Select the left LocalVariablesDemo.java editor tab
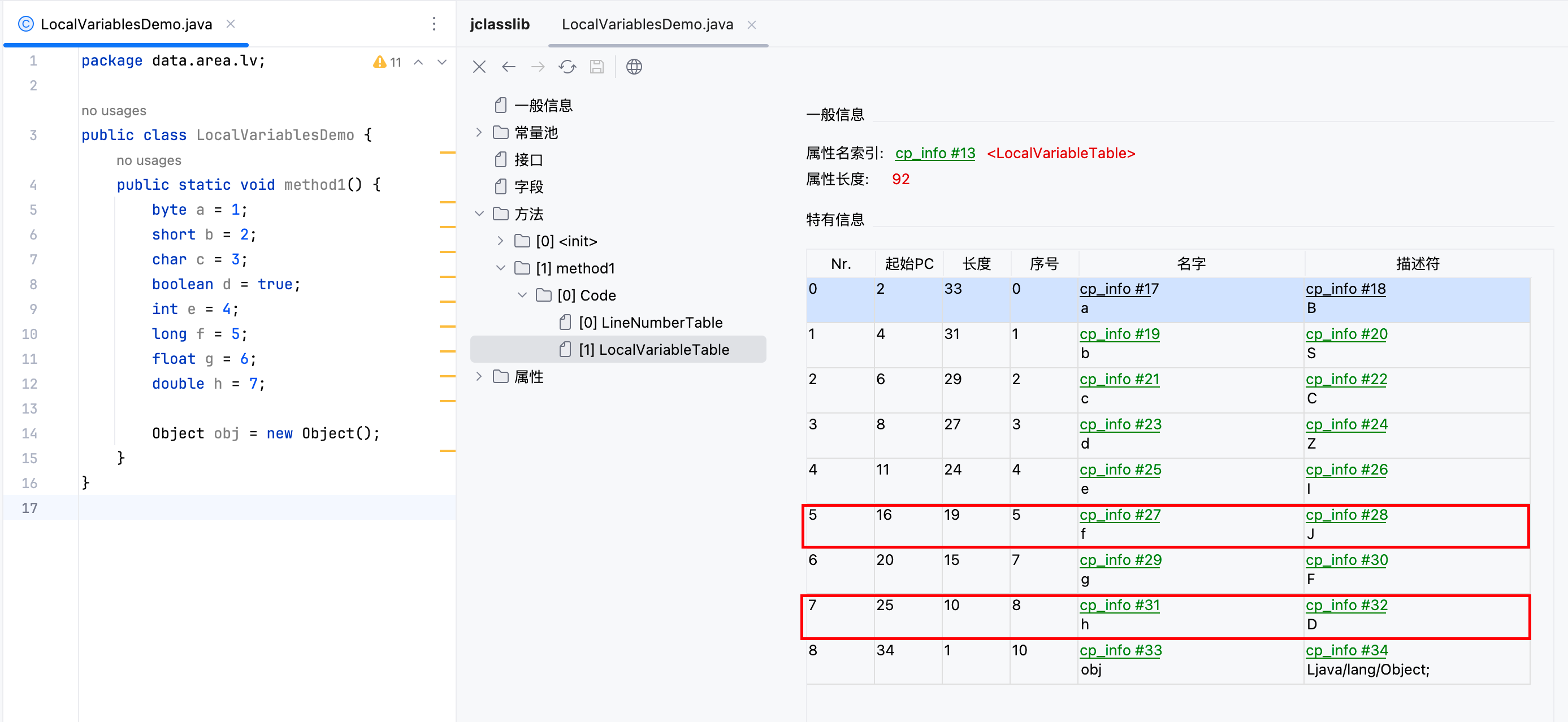The image size is (1568, 722). click(x=126, y=24)
